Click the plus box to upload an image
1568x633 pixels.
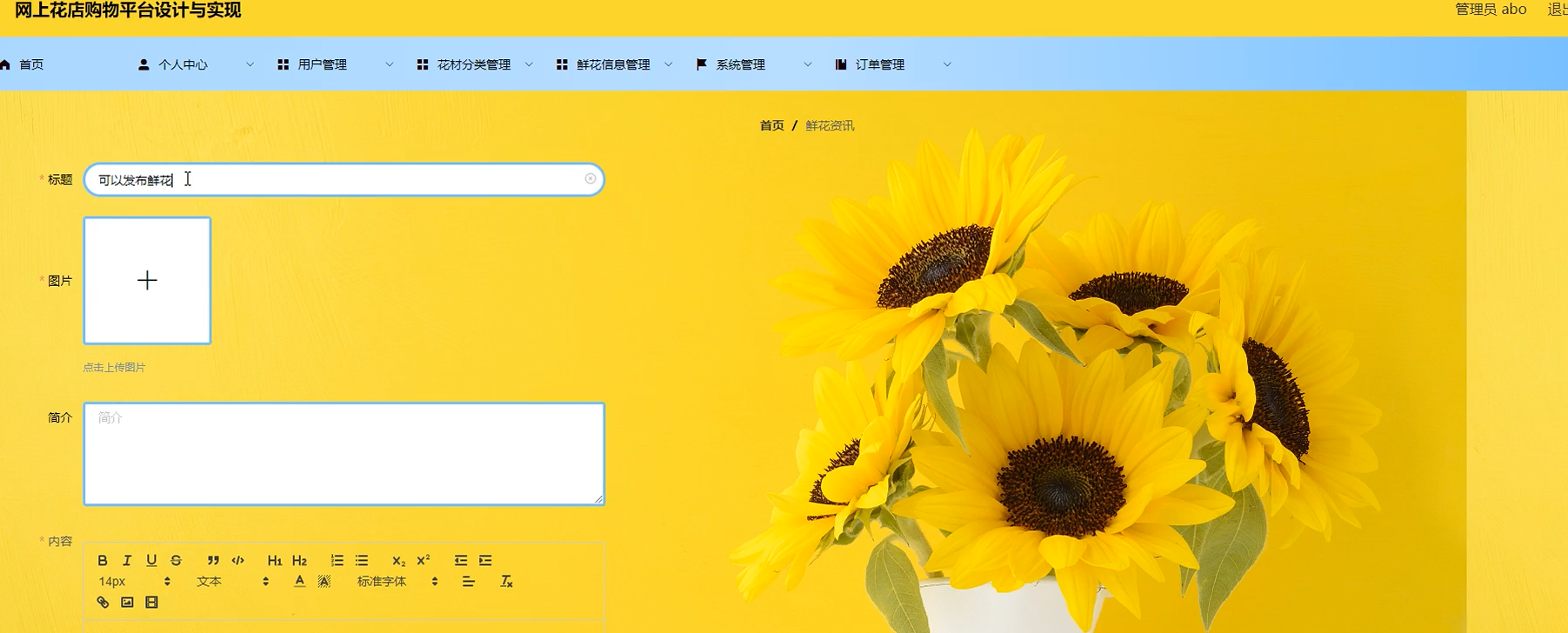click(147, 280)
